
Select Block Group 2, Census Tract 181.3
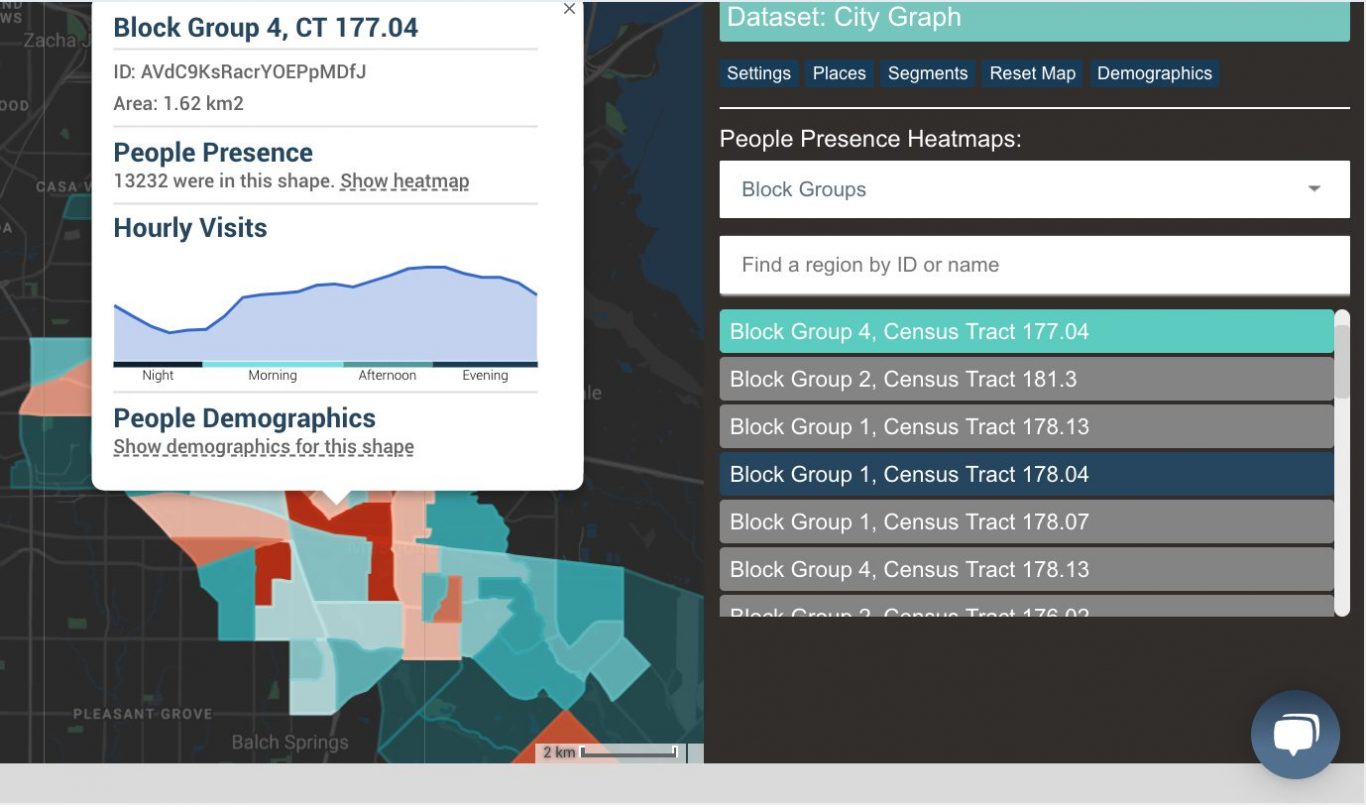click(x=1027, y=379)
